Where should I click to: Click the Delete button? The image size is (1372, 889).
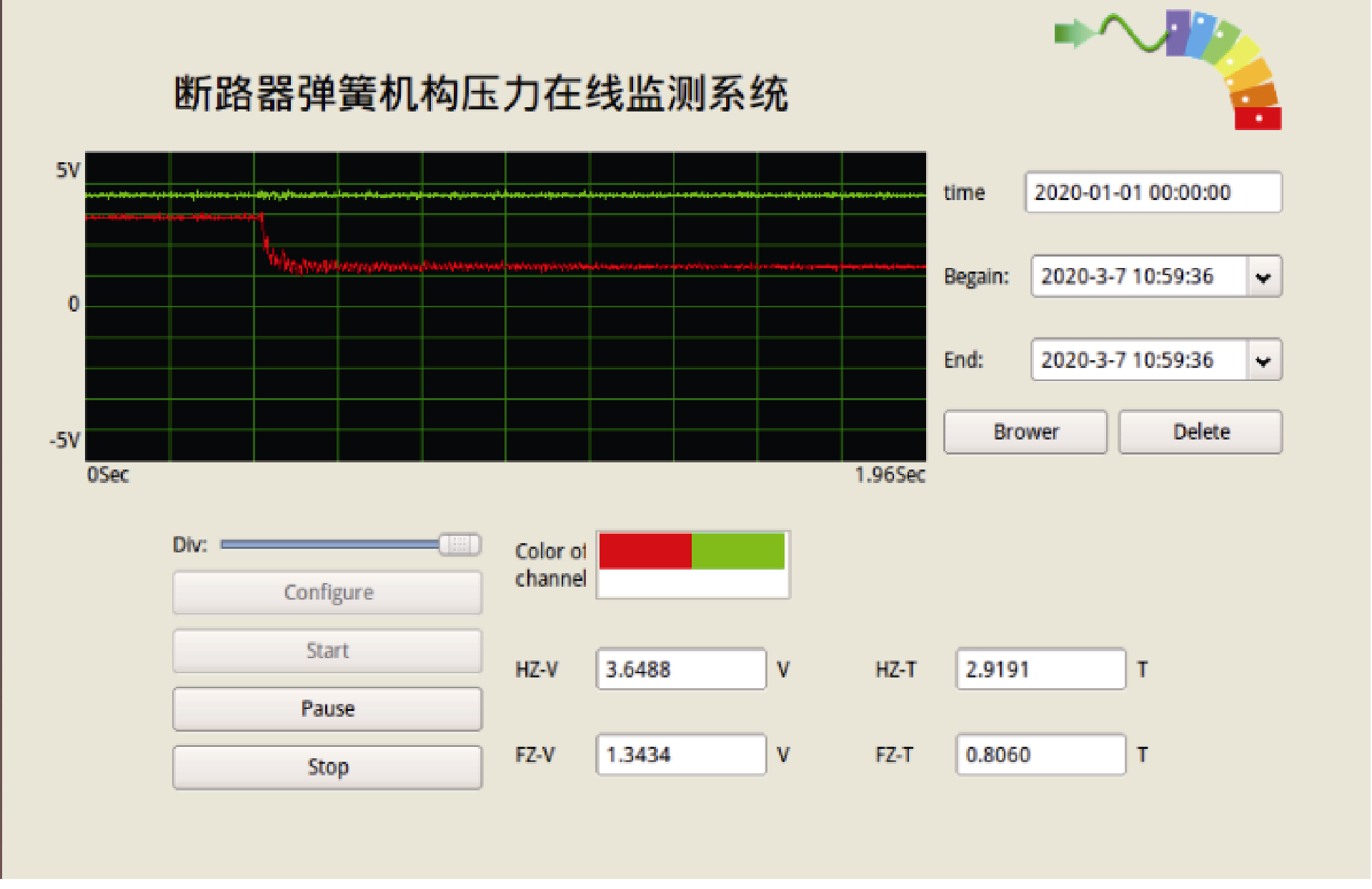[x=1200, y=432]
